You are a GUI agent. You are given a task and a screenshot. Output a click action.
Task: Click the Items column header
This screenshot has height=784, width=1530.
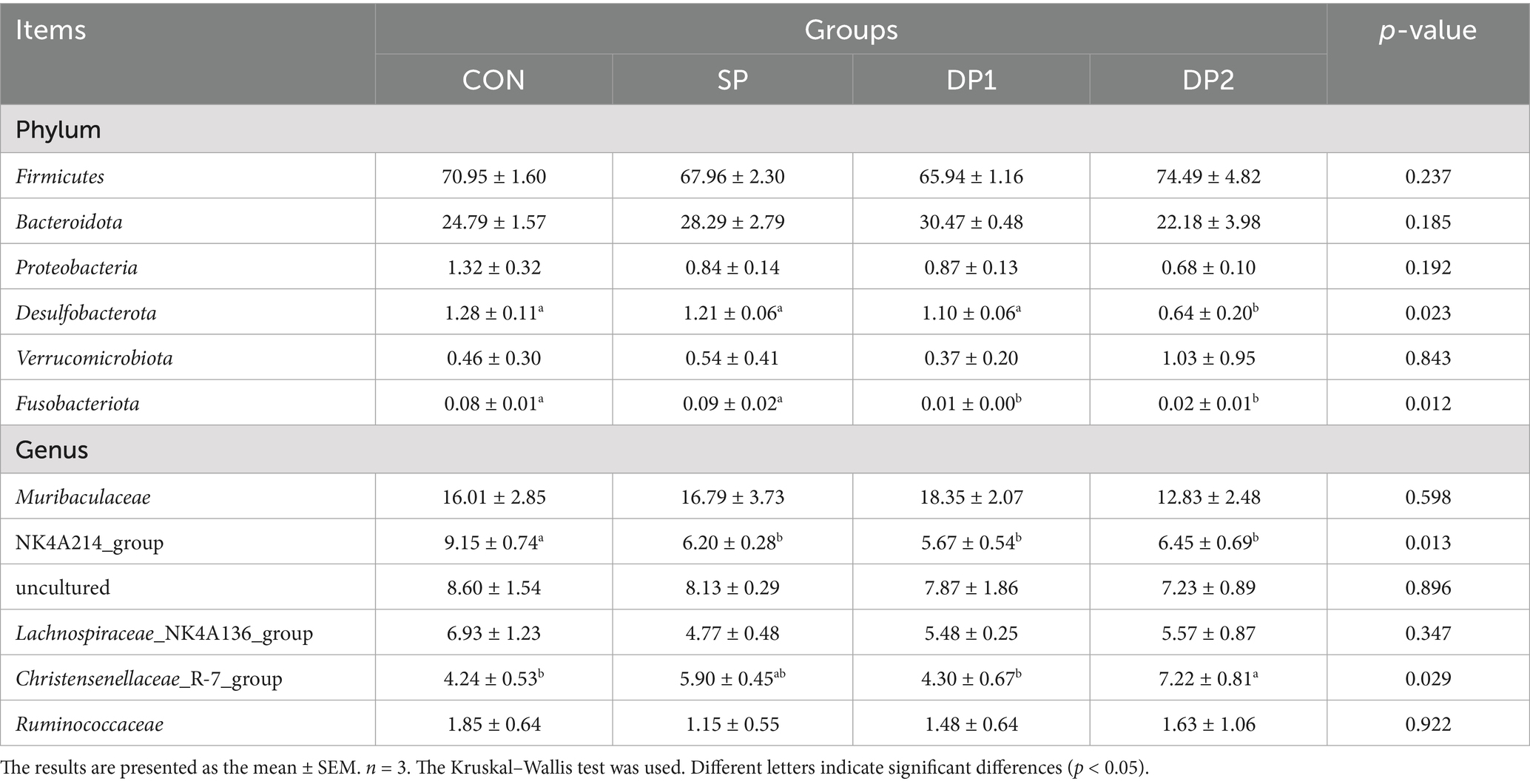(50, 30)
